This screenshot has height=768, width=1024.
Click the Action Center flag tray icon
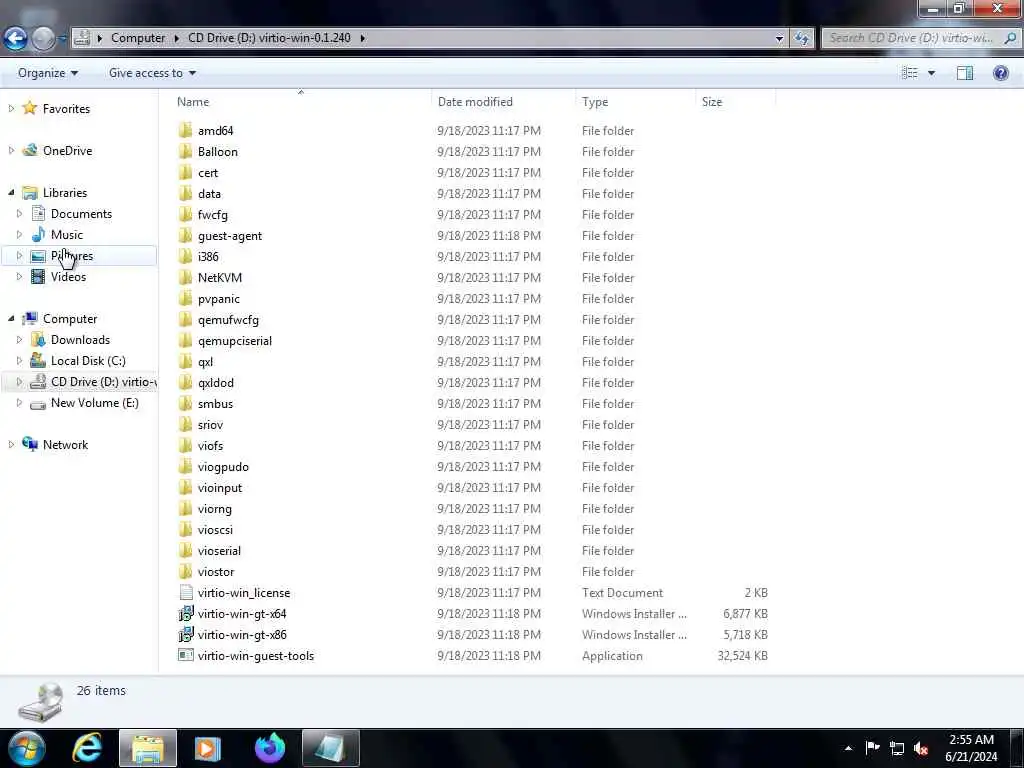872,748
